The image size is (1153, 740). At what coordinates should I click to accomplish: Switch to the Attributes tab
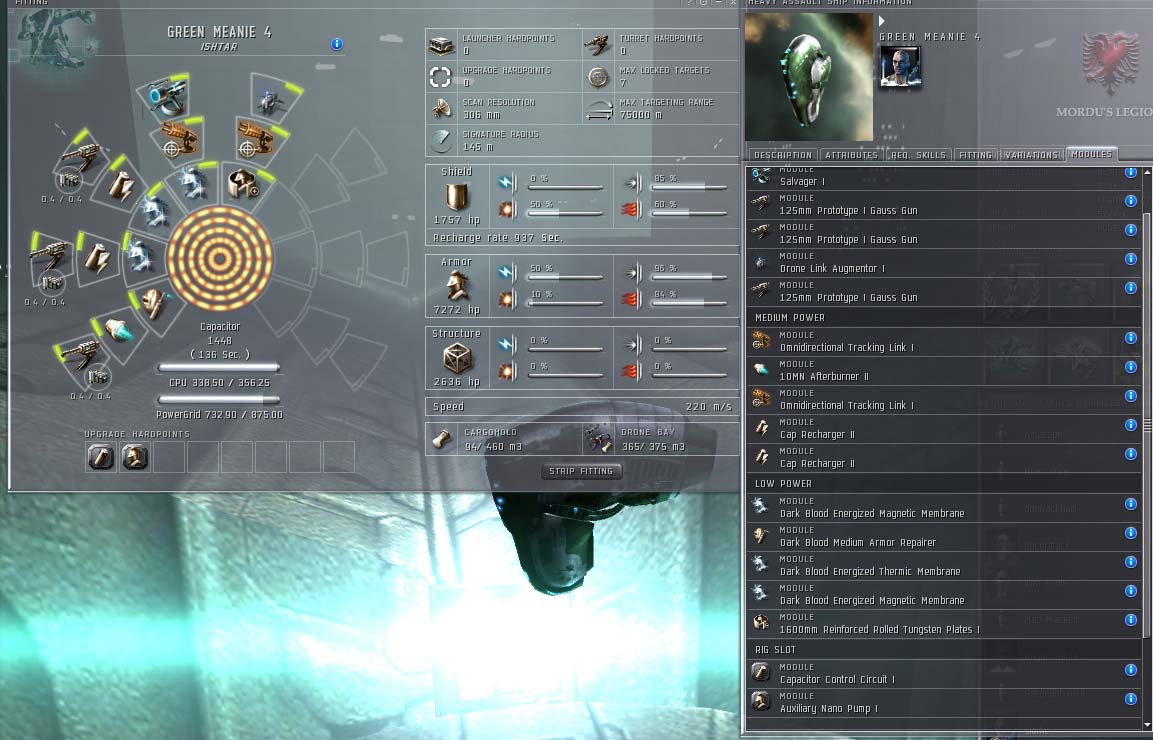point(851,155)
